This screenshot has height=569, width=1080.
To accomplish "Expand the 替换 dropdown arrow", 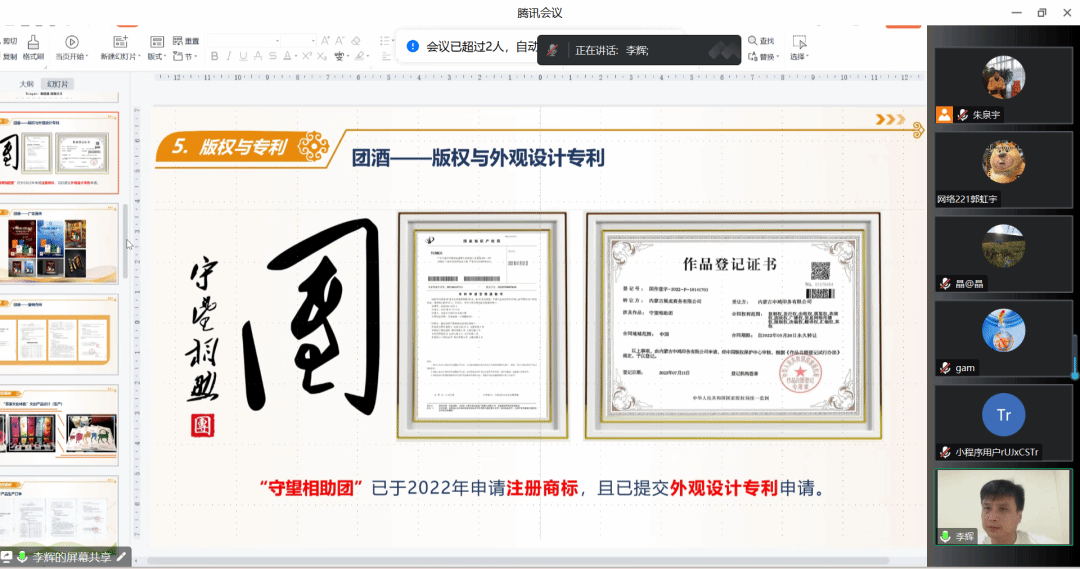I will [x=778, y=56].
